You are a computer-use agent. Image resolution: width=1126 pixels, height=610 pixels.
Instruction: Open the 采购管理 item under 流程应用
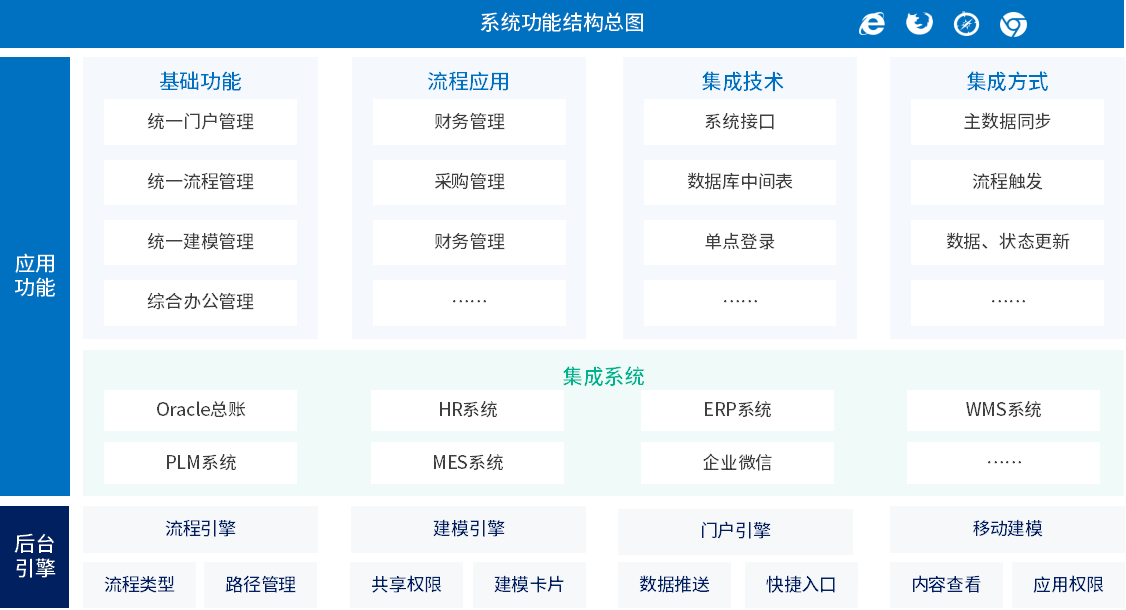[469, 182]
